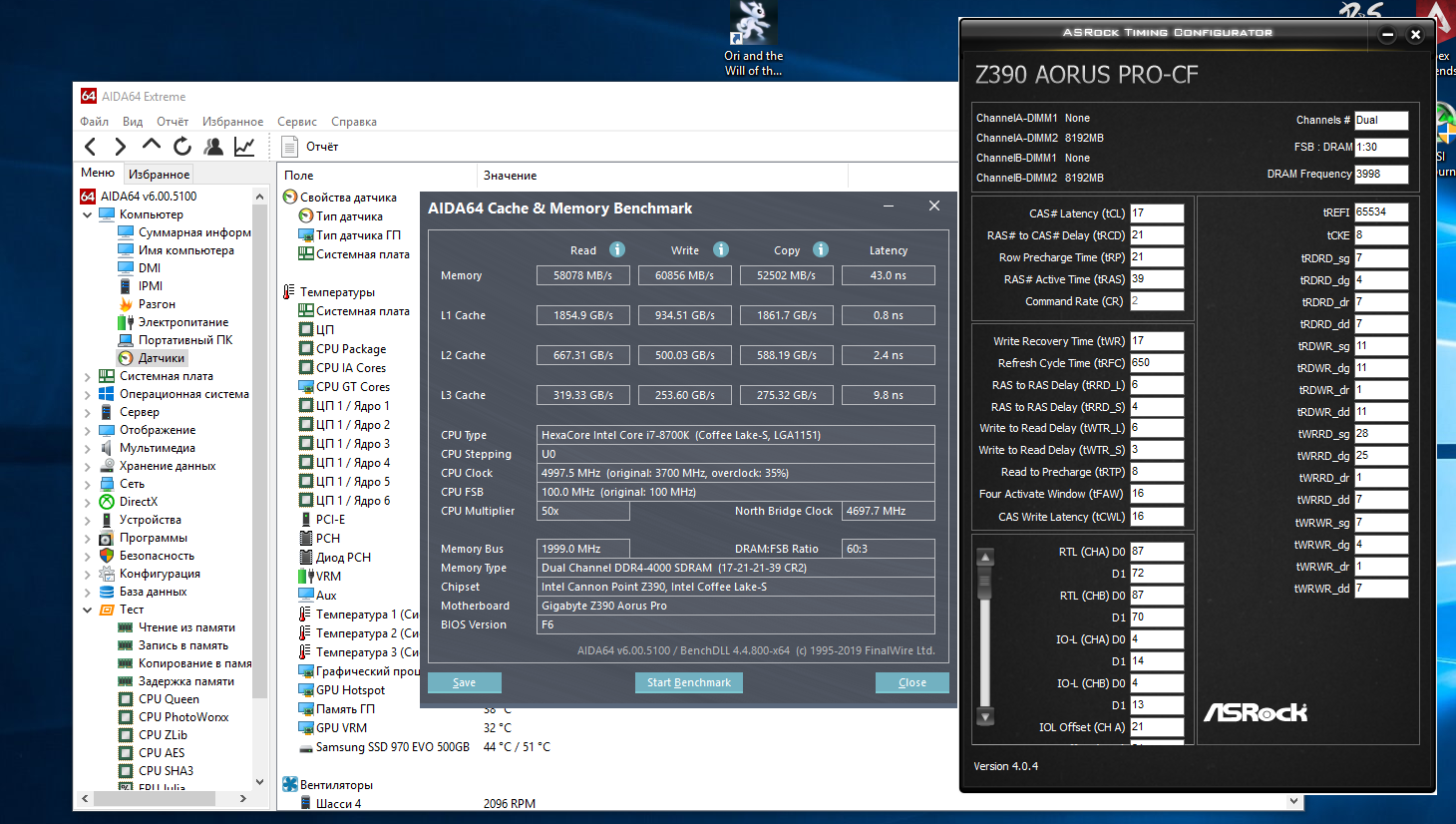Screen dimensions: 1456x824
Task: Expand the Хранение данных node
Action: click(x=88, y=466)
